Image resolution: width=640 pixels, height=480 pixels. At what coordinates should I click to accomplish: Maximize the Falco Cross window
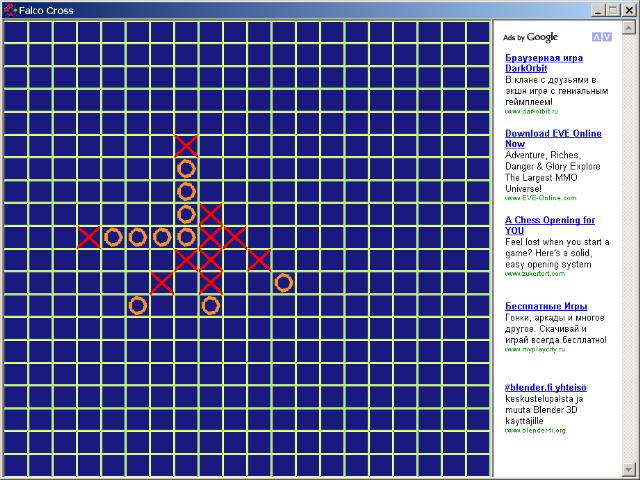613,10
